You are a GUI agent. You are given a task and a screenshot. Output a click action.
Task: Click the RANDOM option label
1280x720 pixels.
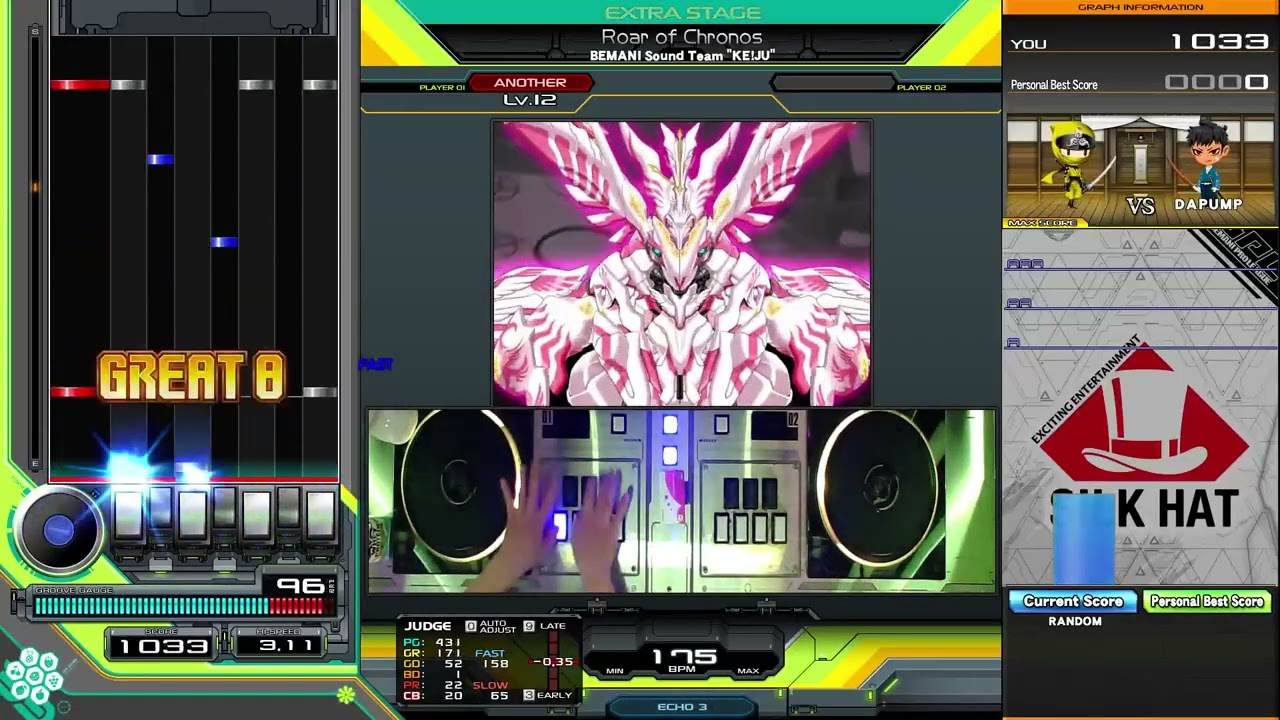coord(1075,621)
